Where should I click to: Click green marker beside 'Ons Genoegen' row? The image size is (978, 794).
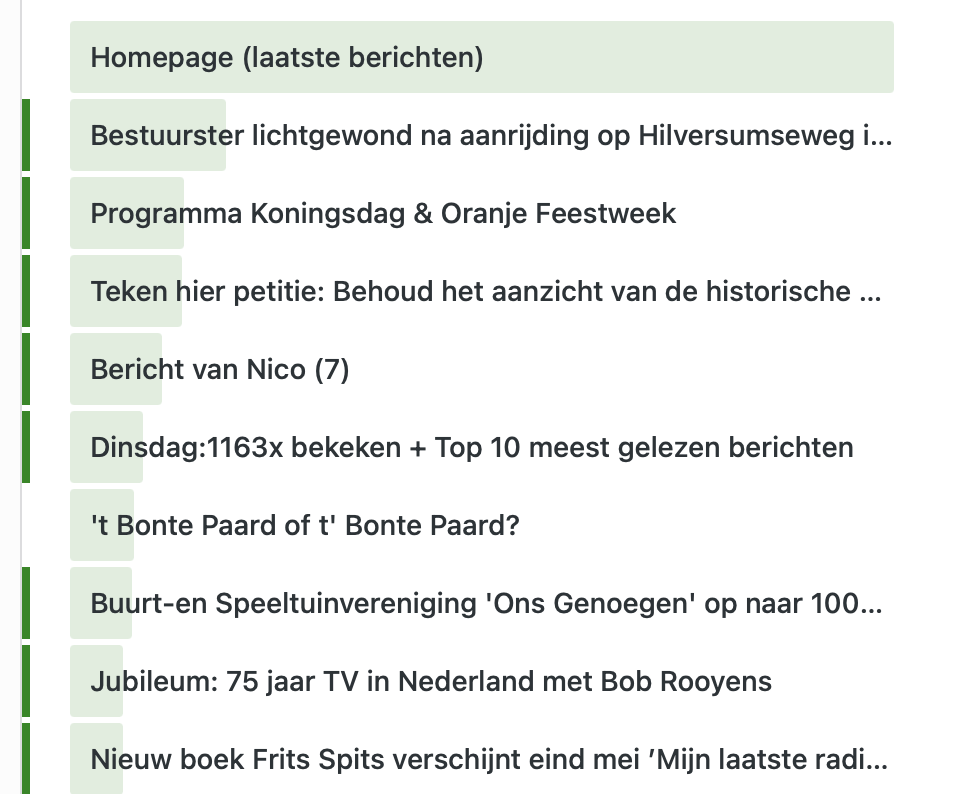tap(26, 603)
